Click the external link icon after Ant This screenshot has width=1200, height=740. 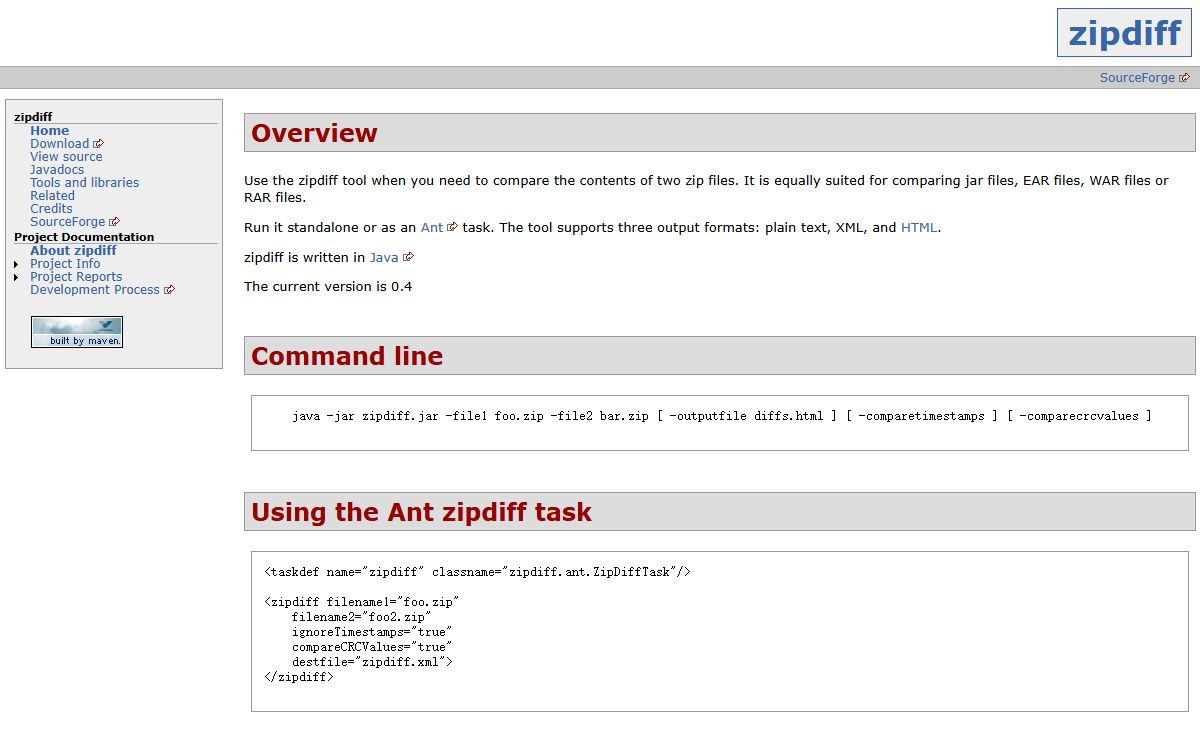point(453,227)
